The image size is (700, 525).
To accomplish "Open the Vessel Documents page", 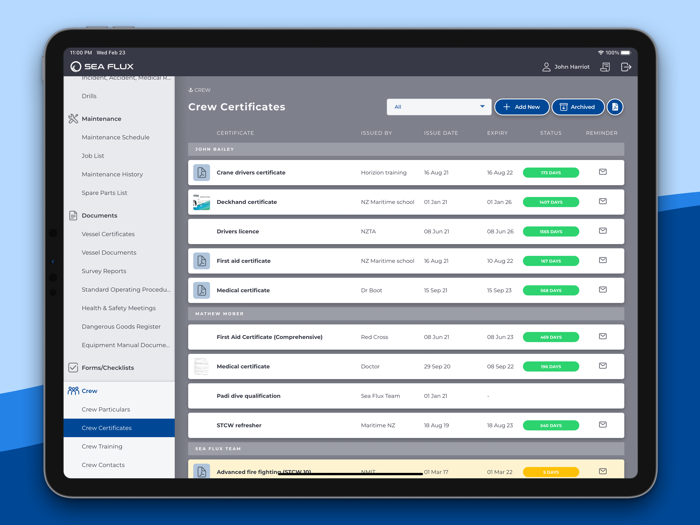I will 109,253.
